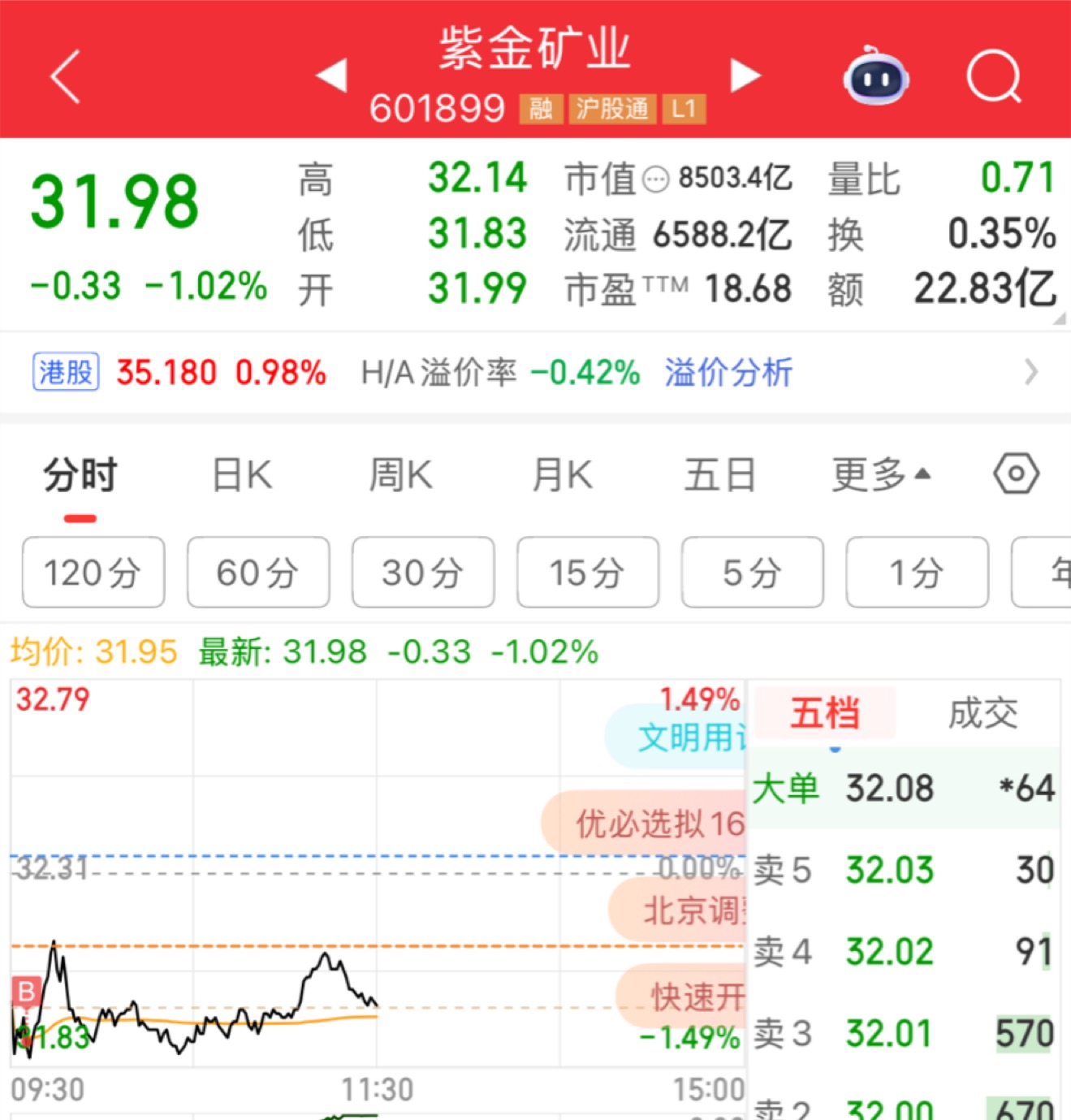Switch to 月K tab
The height and width of the screenshot is (1120, 1071).
[562, 474]
